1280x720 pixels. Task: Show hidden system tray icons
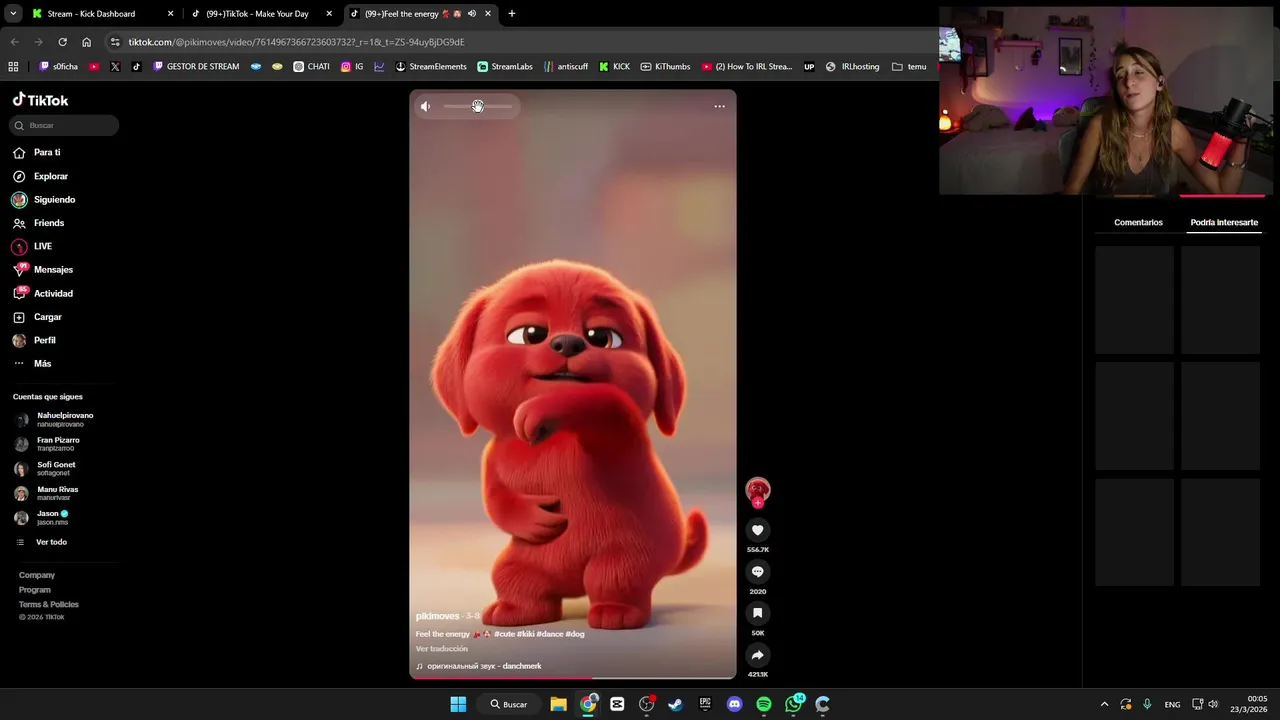[x=1104, y=704]
